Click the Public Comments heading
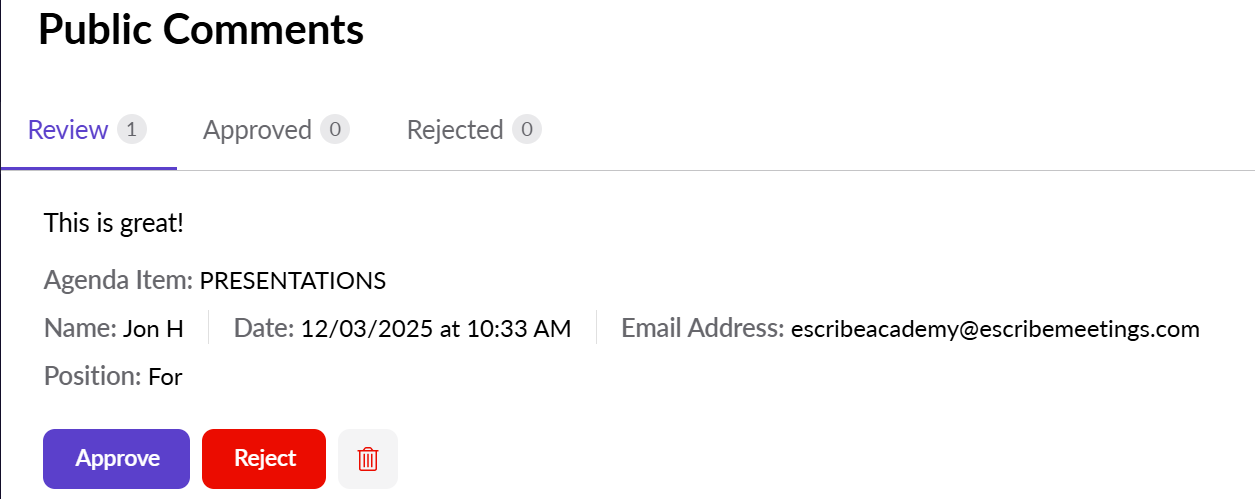 click(201, 30)
